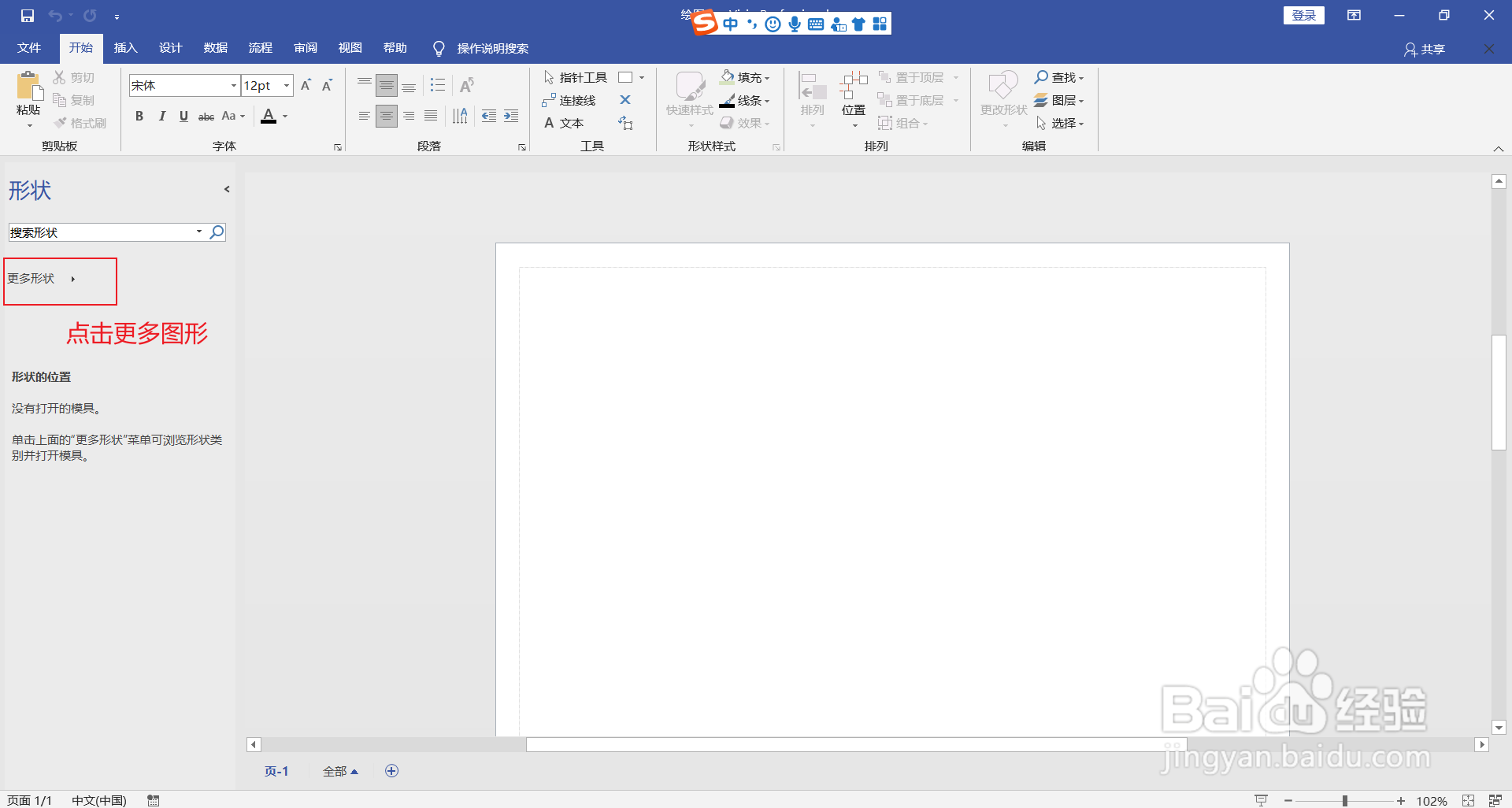1512x808 pixels.
Task: Open the Find (查找) menu
Action: pyautogui.click(x=1059, y=77)
